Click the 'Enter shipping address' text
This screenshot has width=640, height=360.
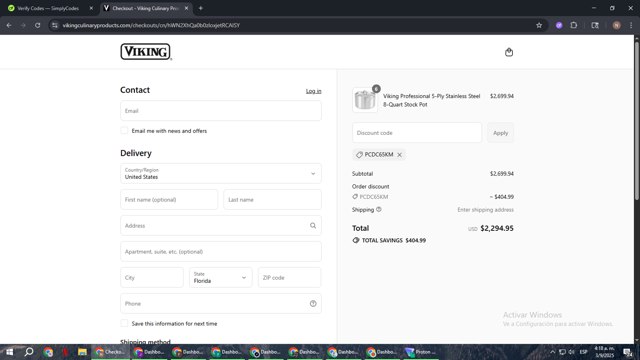pos(485,210)
